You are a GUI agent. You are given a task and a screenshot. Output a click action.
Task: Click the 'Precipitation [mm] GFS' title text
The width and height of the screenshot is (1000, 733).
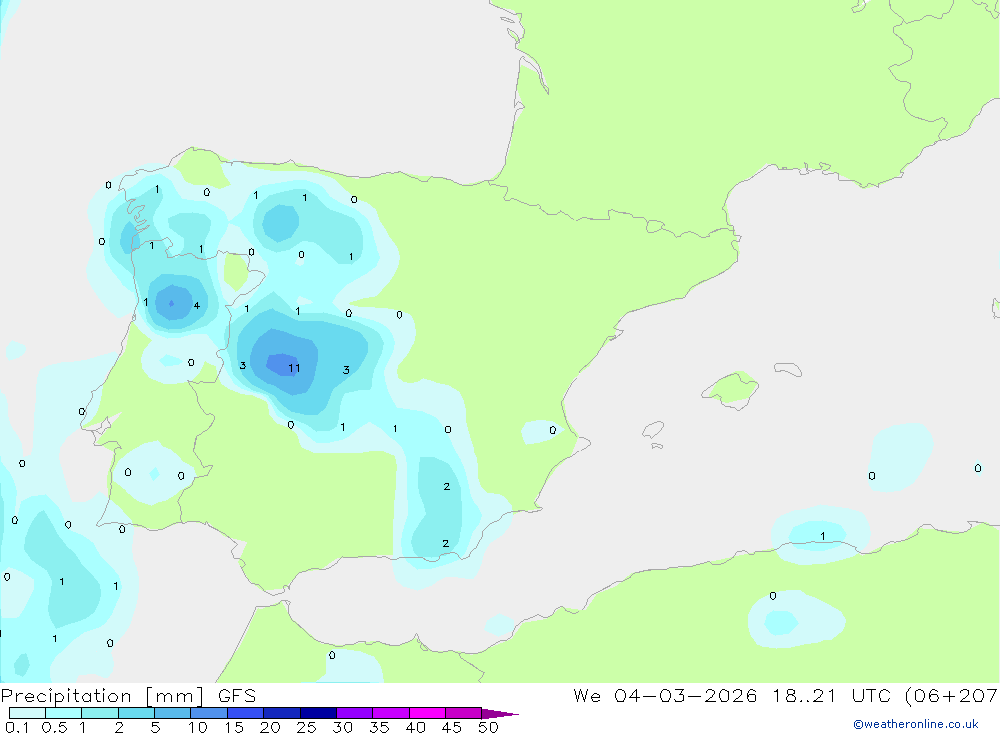point(128,696)
